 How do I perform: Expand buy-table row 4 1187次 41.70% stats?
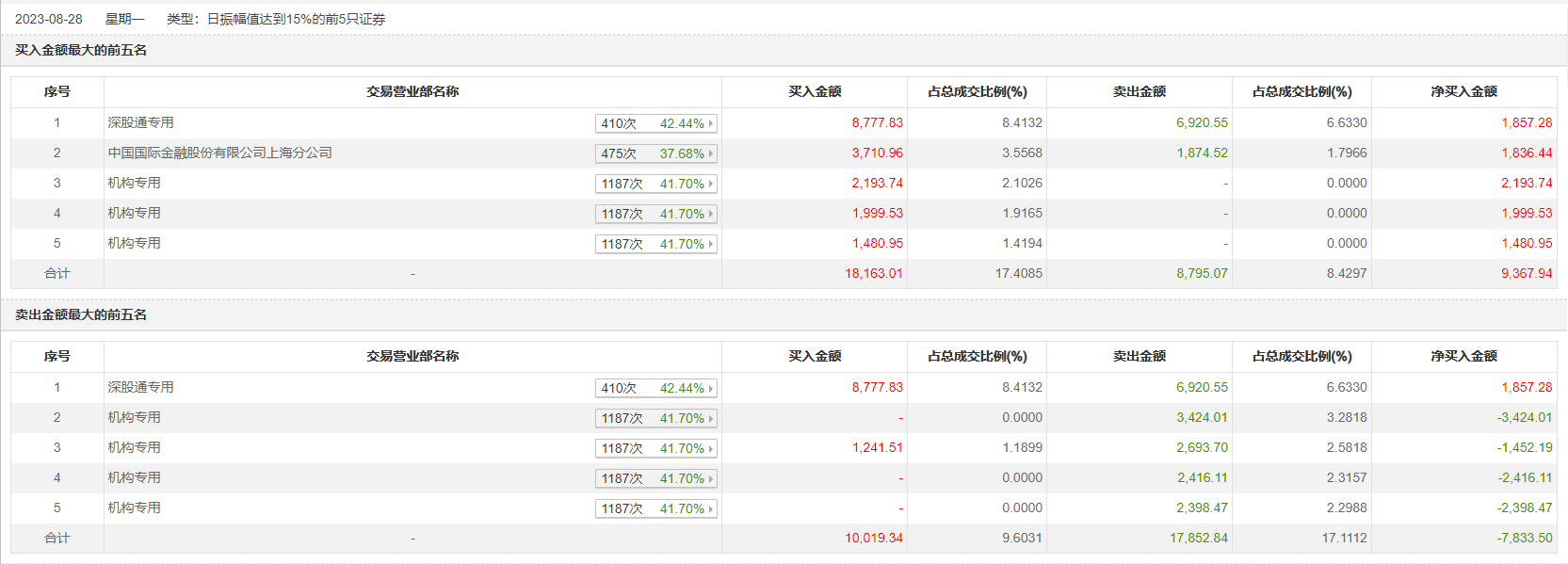(x=655, y=214)
